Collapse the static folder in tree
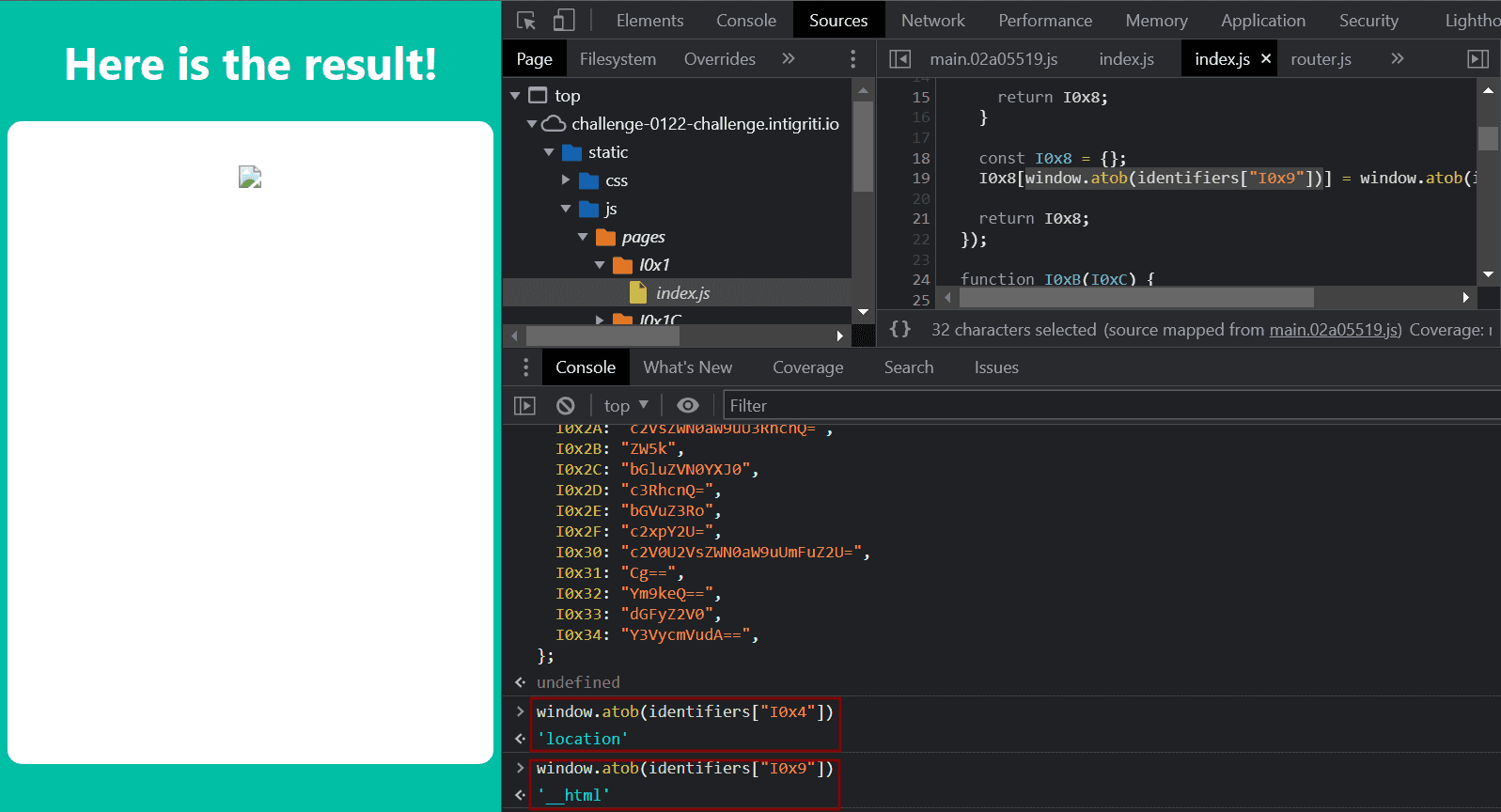1501x812 pixels. [549, 152]
